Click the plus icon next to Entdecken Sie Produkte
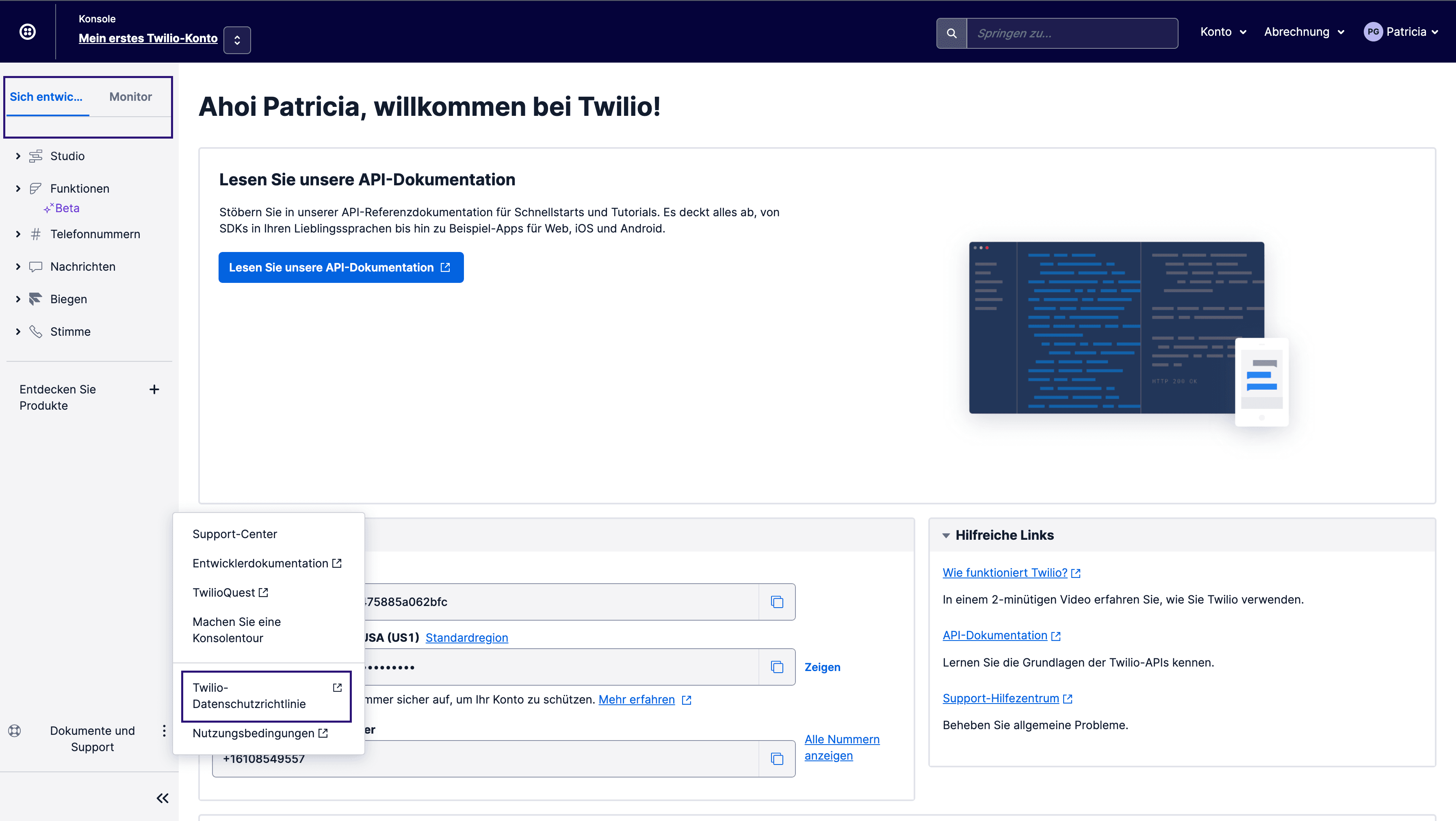 [154, 389]
